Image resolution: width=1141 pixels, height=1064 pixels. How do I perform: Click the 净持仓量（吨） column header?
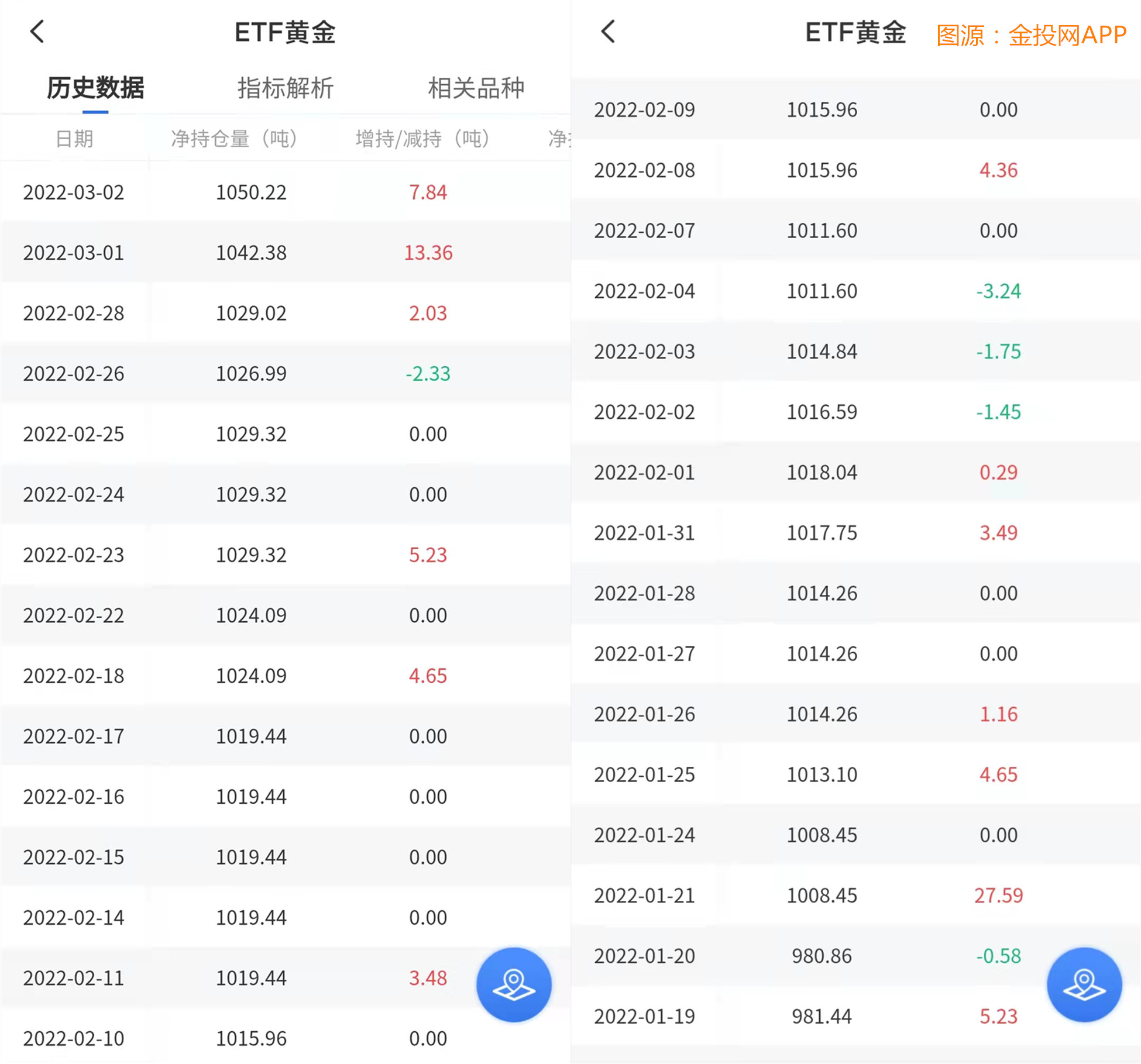pyautogui.click(x=234, y=139)
